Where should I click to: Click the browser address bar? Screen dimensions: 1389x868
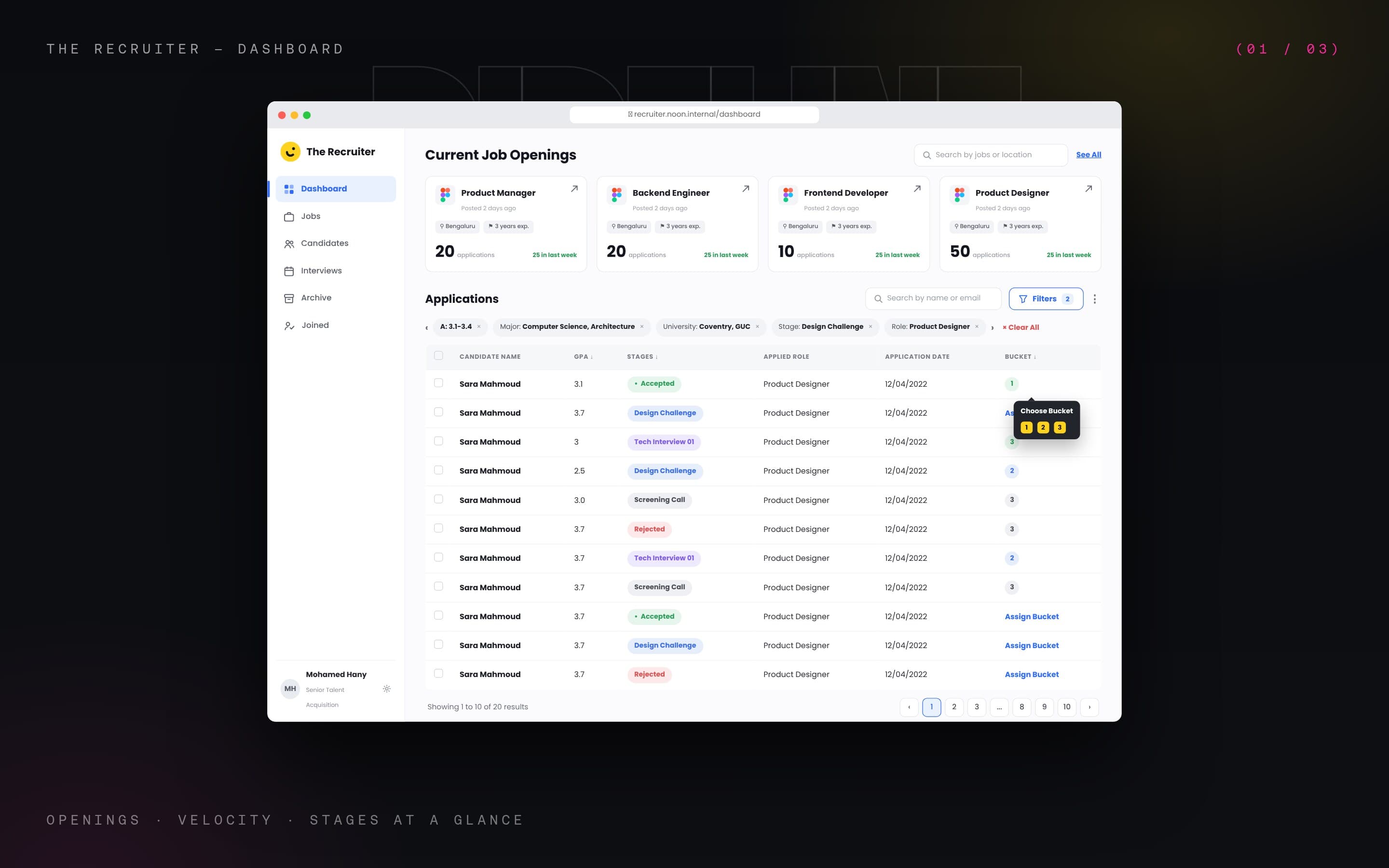pos(694,114)
